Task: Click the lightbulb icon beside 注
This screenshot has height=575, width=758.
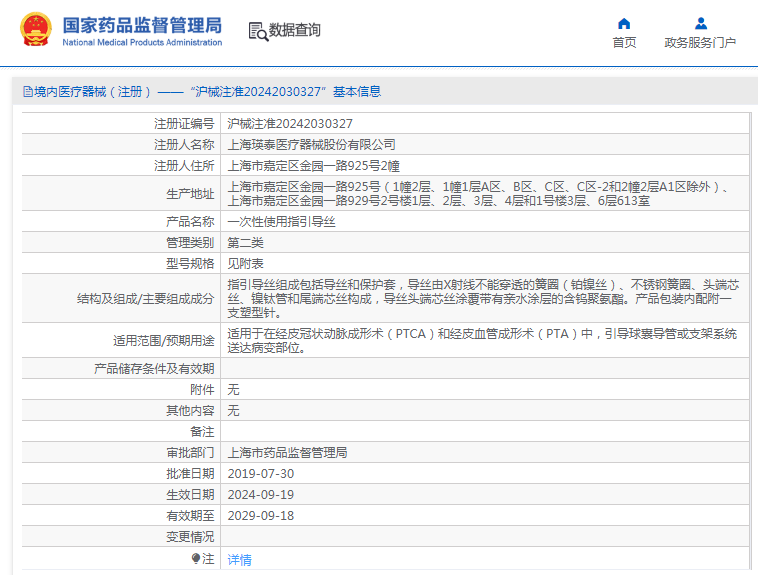Action: click(196, 559)
